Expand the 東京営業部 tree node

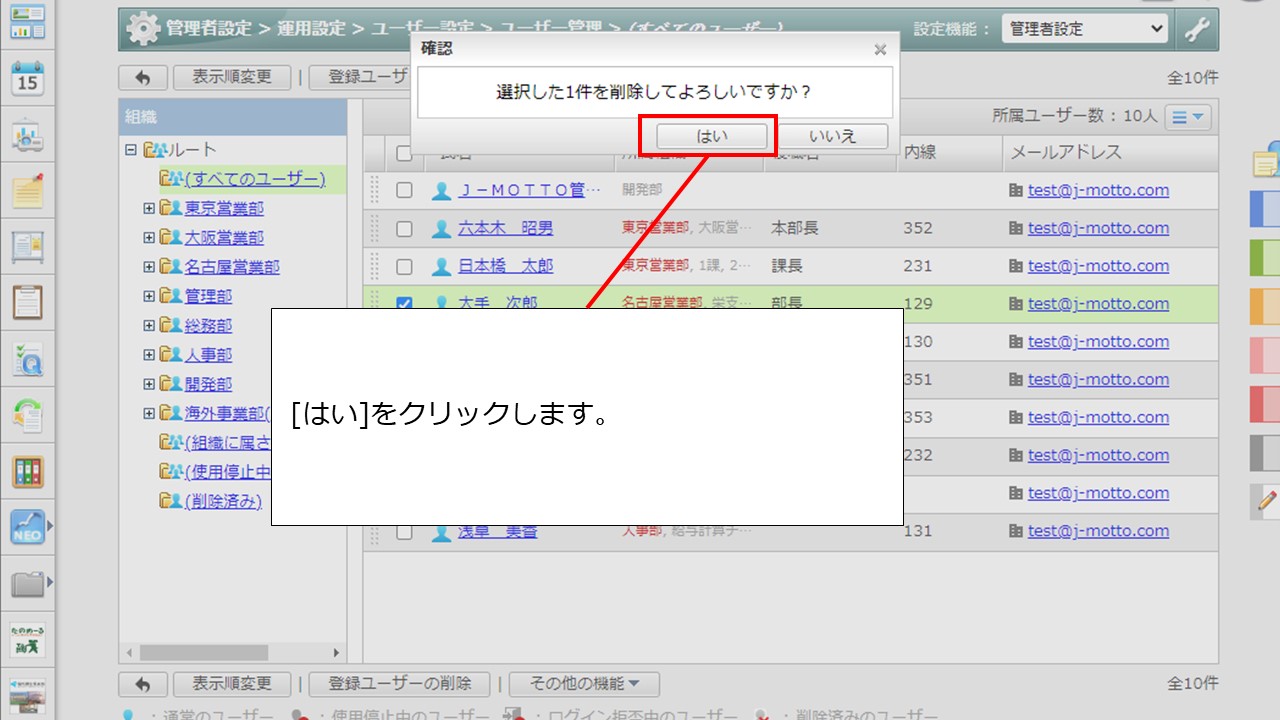pyautogui.click(x=149, y=209)
